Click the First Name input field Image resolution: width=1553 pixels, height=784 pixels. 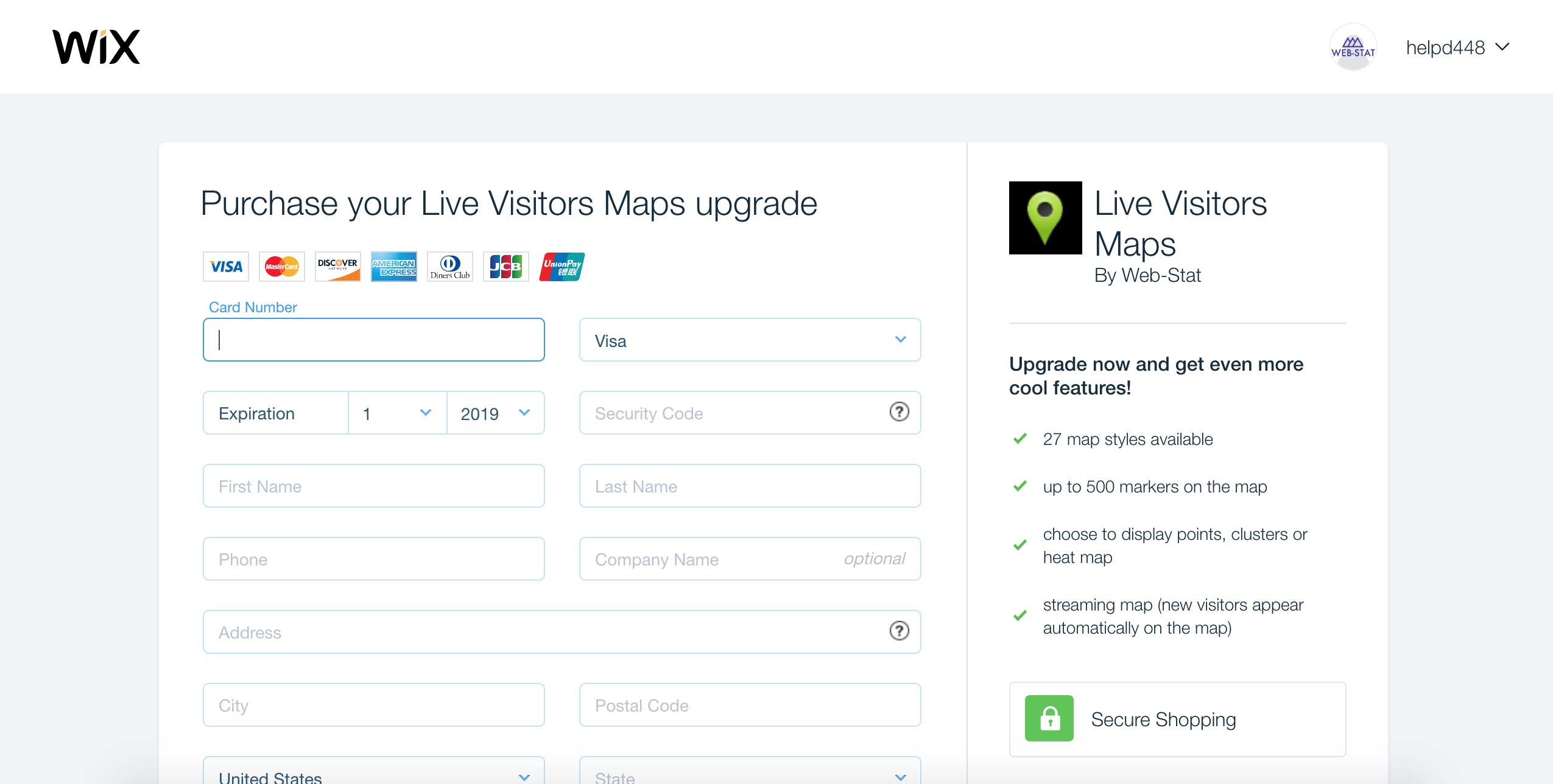(x=374, y=486)
